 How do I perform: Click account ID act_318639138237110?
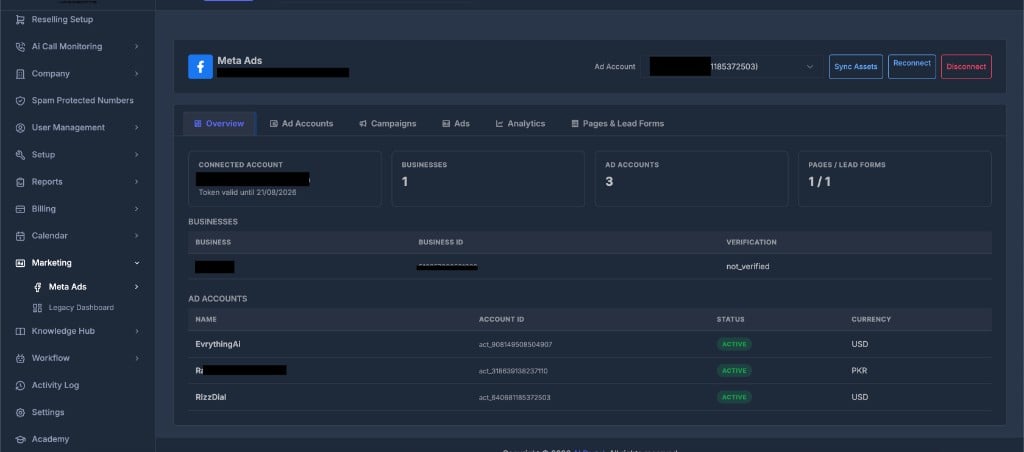coord(513,371)
